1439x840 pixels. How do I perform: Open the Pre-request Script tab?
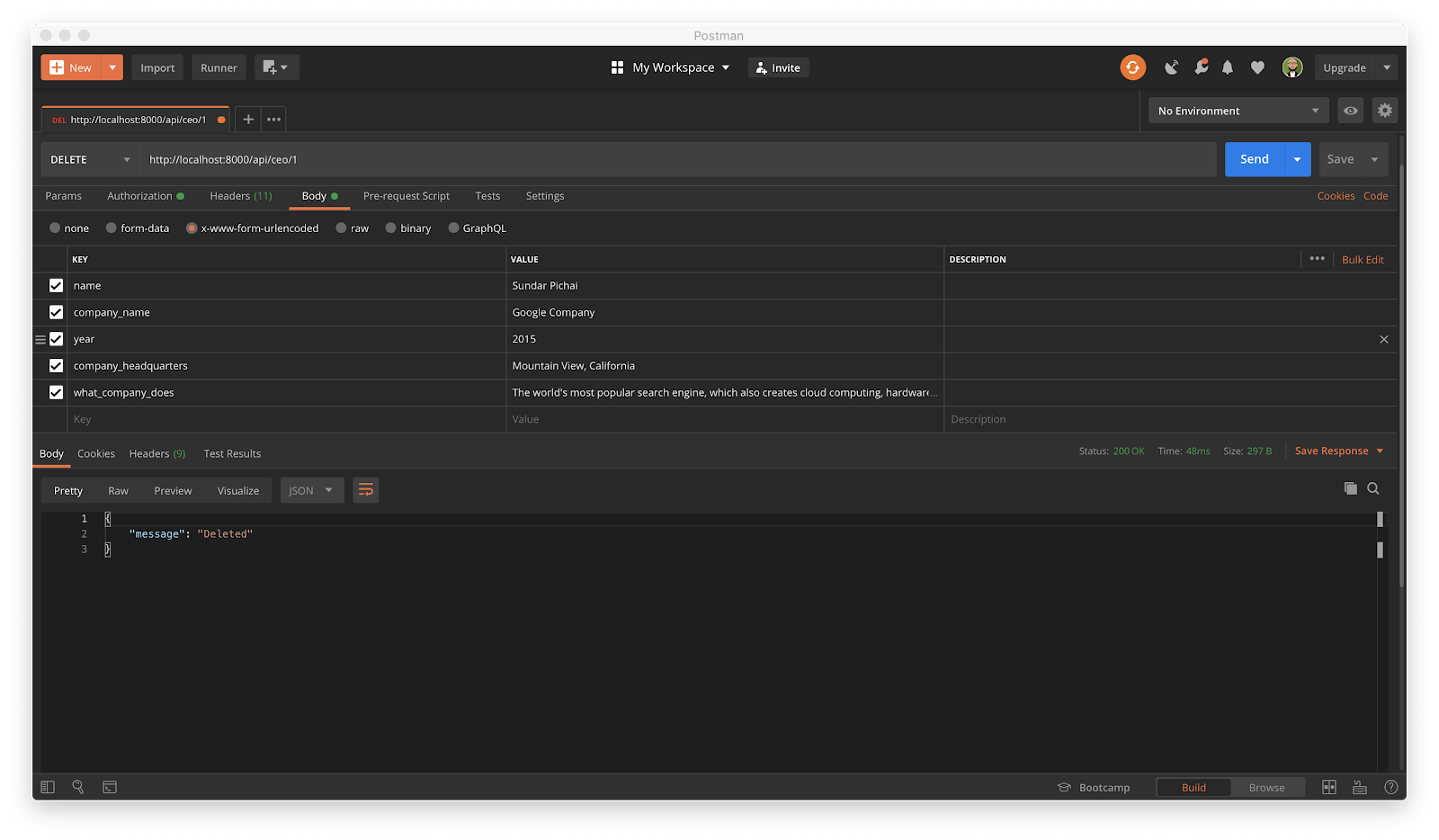click(x=407, y=196)
